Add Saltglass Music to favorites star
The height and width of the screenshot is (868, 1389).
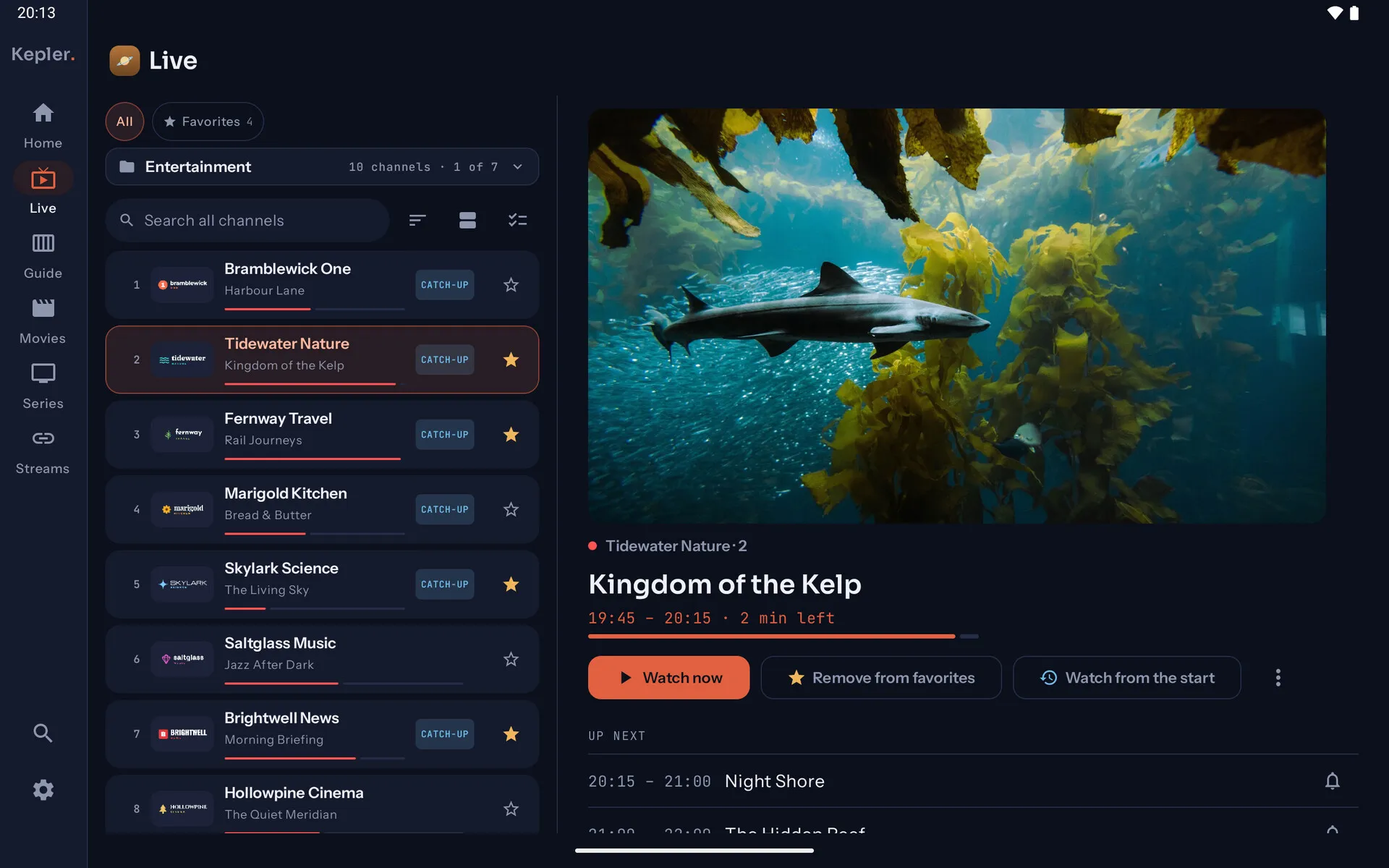511,659
